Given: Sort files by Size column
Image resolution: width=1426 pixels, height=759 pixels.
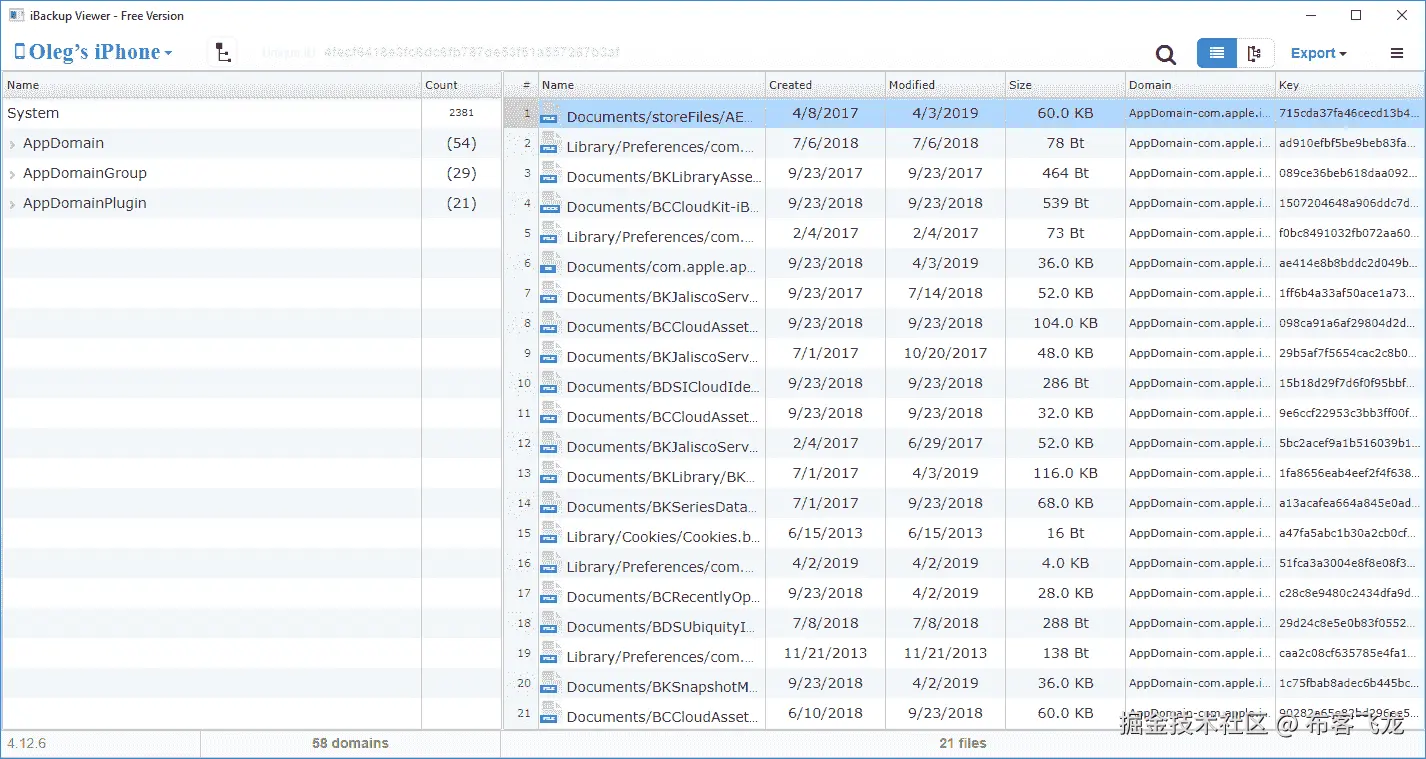Looking at the screenshot, I should pos(1065,85).
